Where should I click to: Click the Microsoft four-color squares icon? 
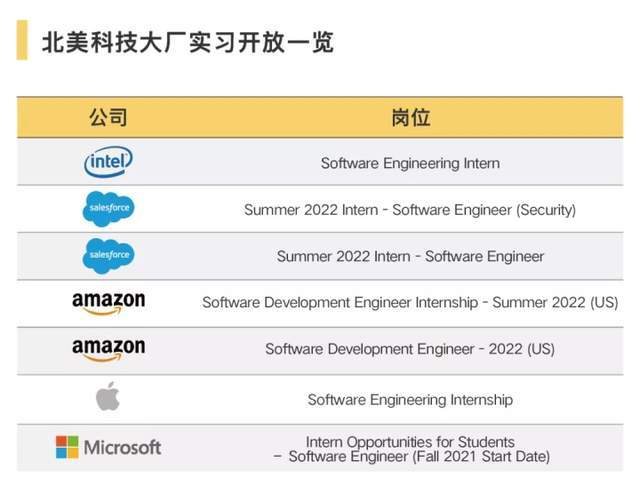point(67,446)
